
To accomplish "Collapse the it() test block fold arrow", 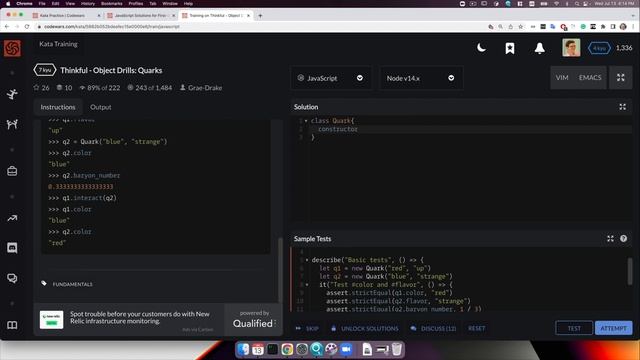I will (307, 284).
